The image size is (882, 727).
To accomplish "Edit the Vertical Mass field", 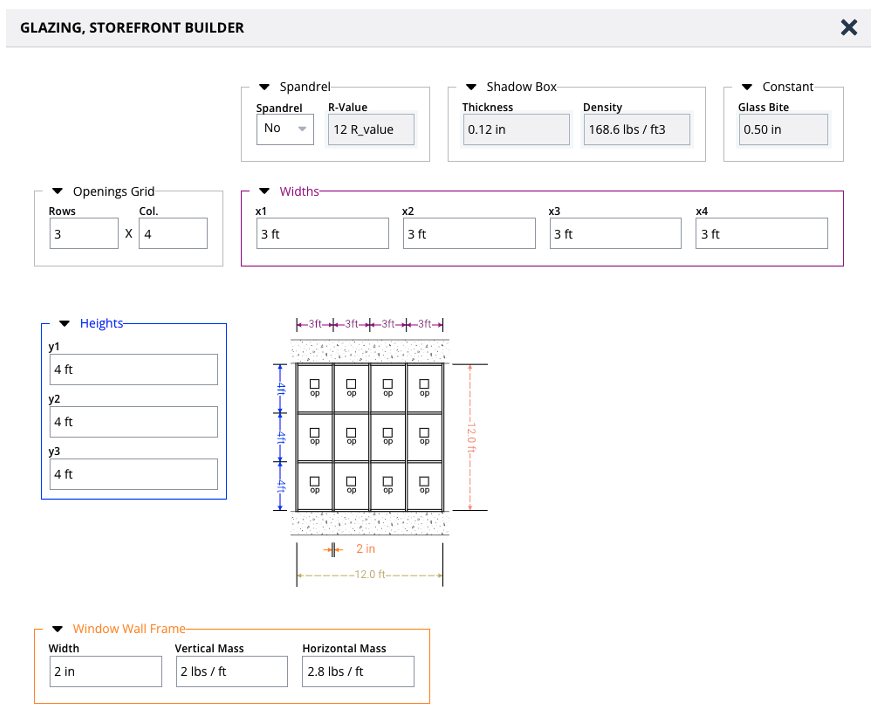I will (x=232, y=672).
